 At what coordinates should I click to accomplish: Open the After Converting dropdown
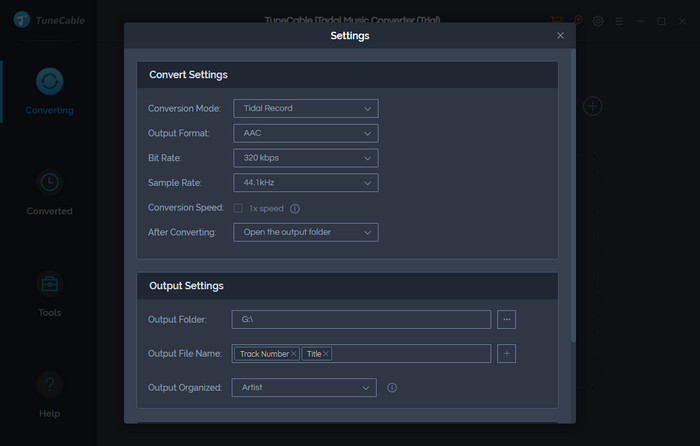tap(306, 232)
